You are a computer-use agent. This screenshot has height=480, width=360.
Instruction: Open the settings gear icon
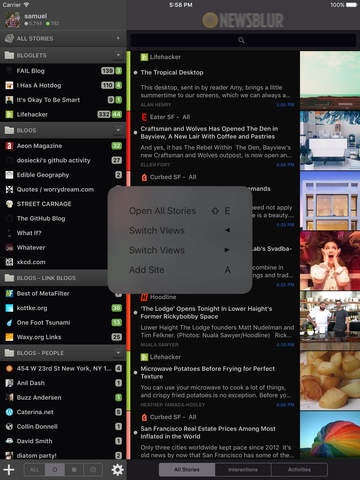117,470
